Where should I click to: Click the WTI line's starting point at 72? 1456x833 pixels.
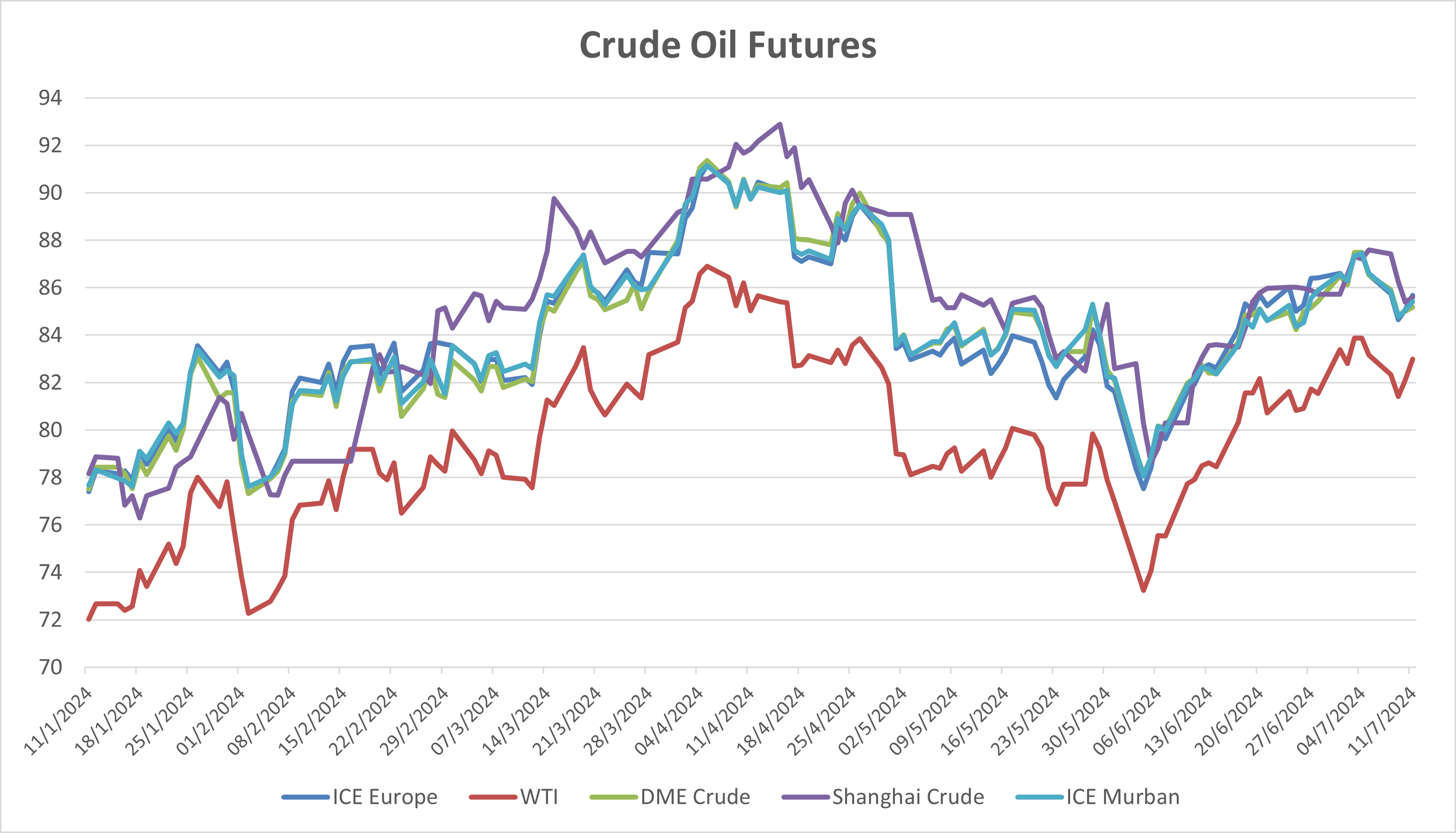(x=89, y=619)
